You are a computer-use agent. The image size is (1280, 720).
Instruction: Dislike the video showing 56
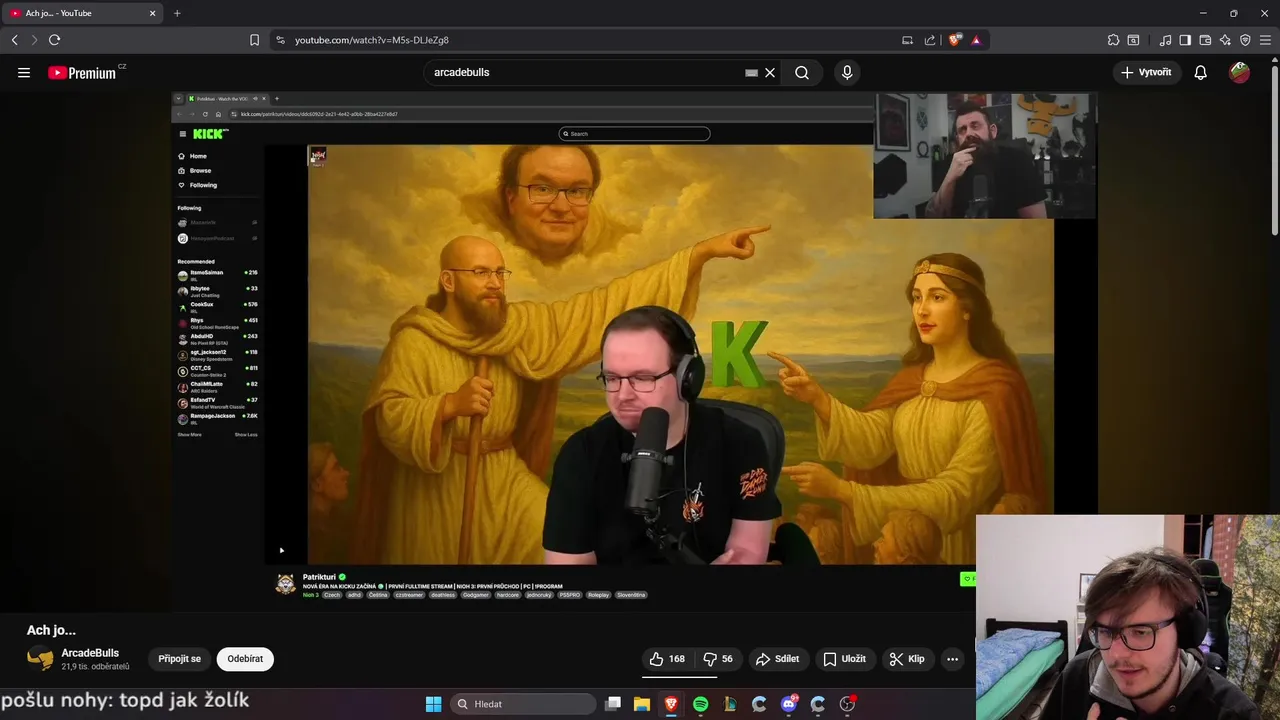[718, 659]
